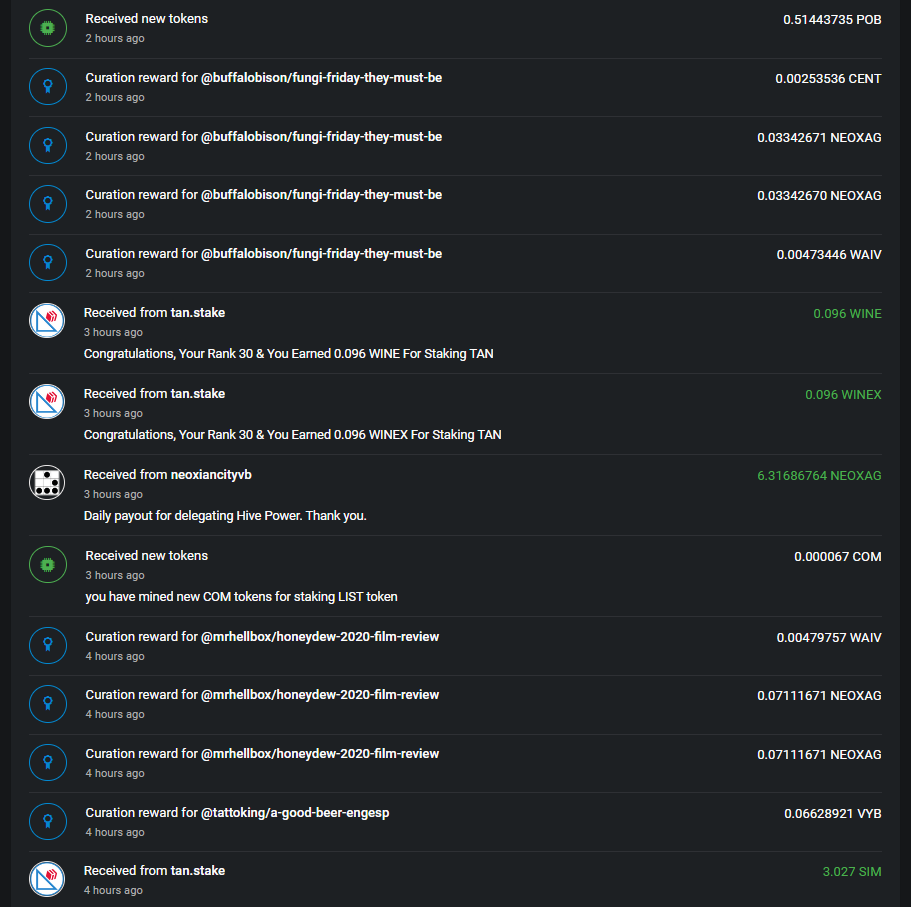Open tan.stake avatar on the 3.027 SIM row
Image resolution: width=911 pixels, height=907 pixels.
(47, 879)
